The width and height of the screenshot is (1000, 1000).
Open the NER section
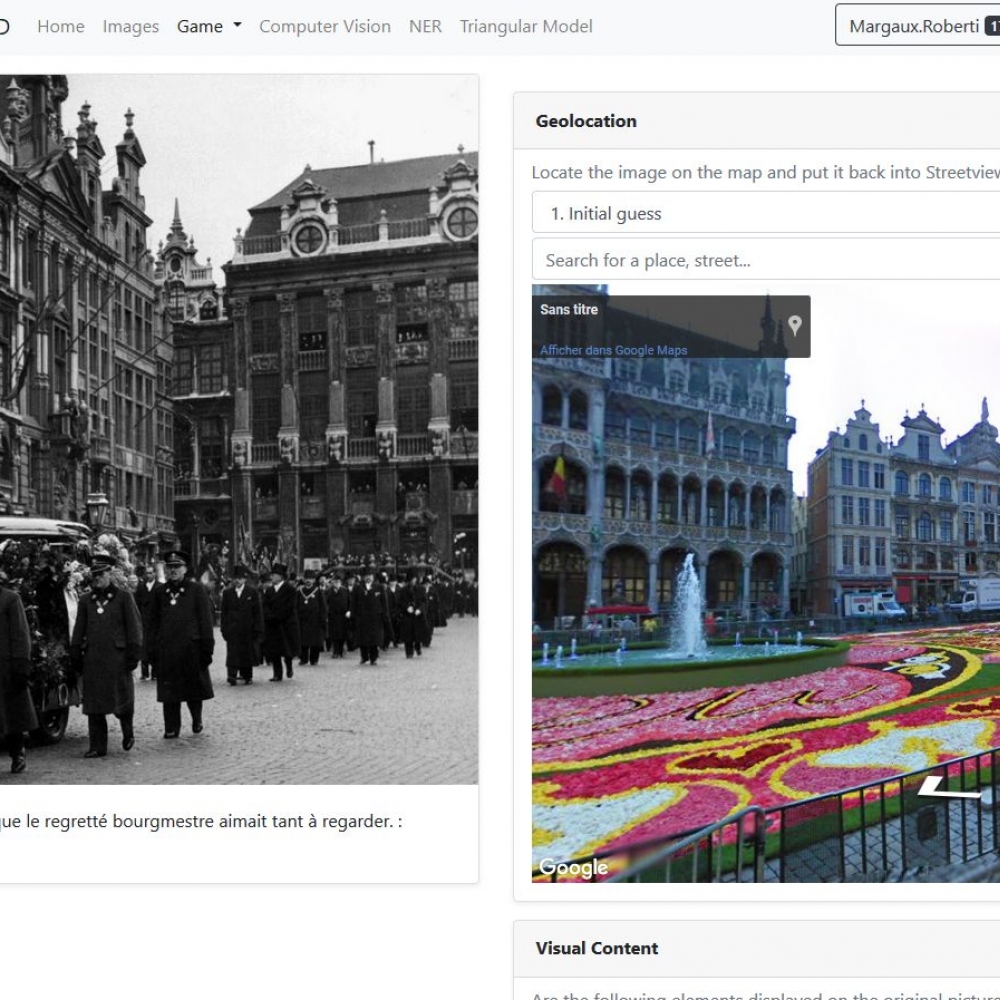(425, 26)
